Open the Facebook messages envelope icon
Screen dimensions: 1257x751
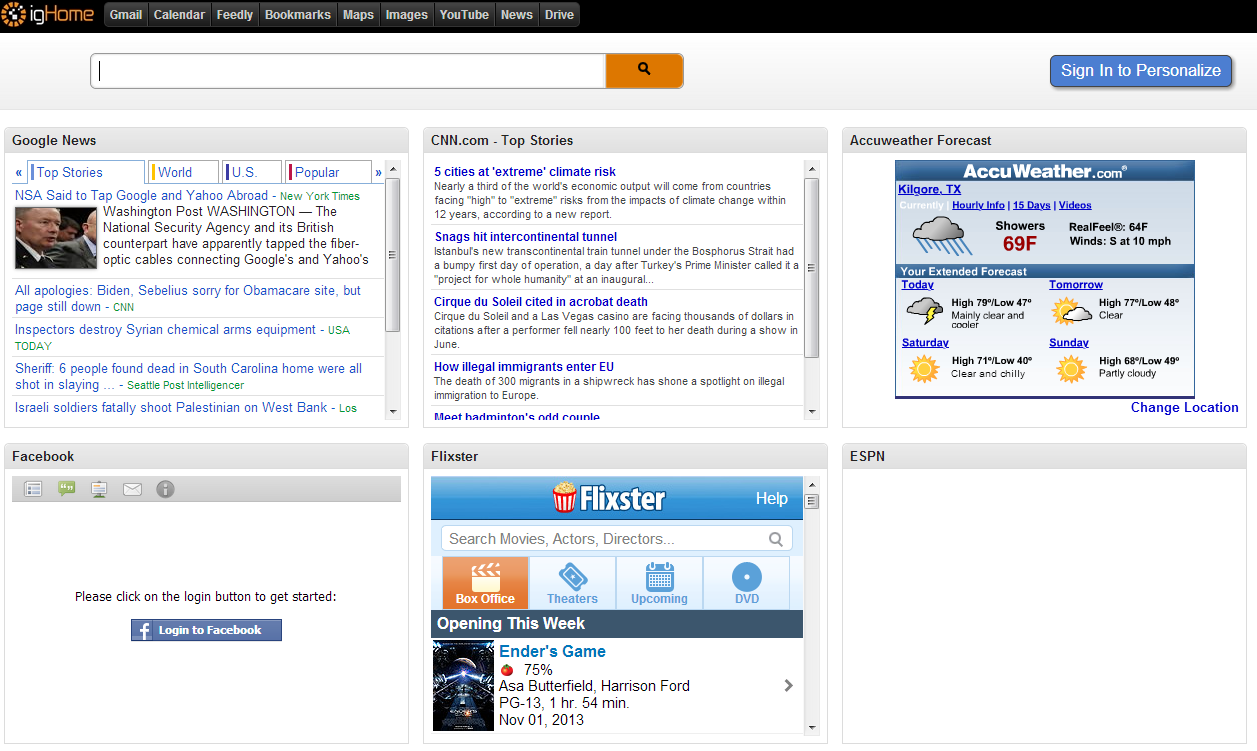[x=132, y=489]
